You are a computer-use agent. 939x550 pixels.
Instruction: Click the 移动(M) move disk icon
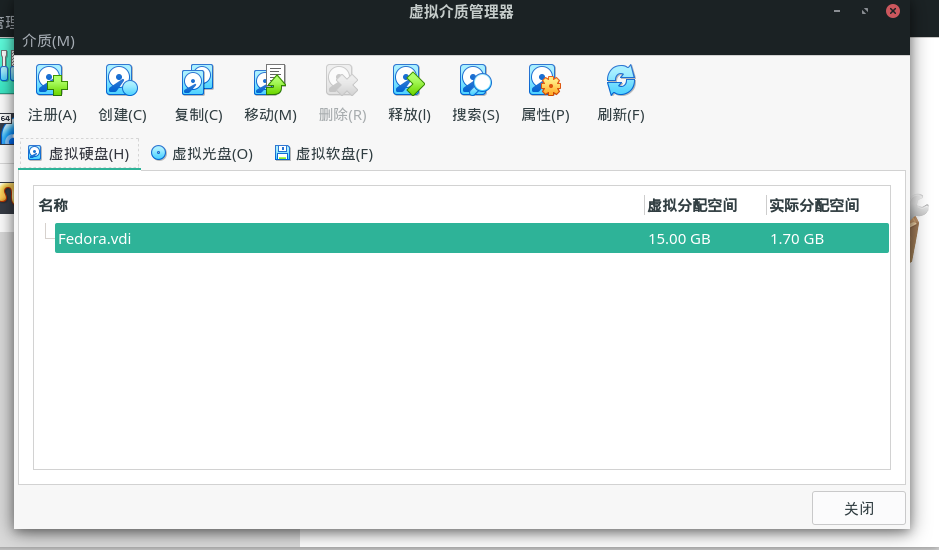(x=270, y=81)
